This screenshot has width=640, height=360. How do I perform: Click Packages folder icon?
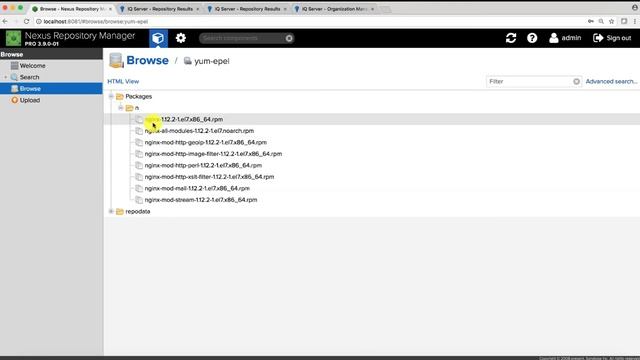click(x=120, y=96)
